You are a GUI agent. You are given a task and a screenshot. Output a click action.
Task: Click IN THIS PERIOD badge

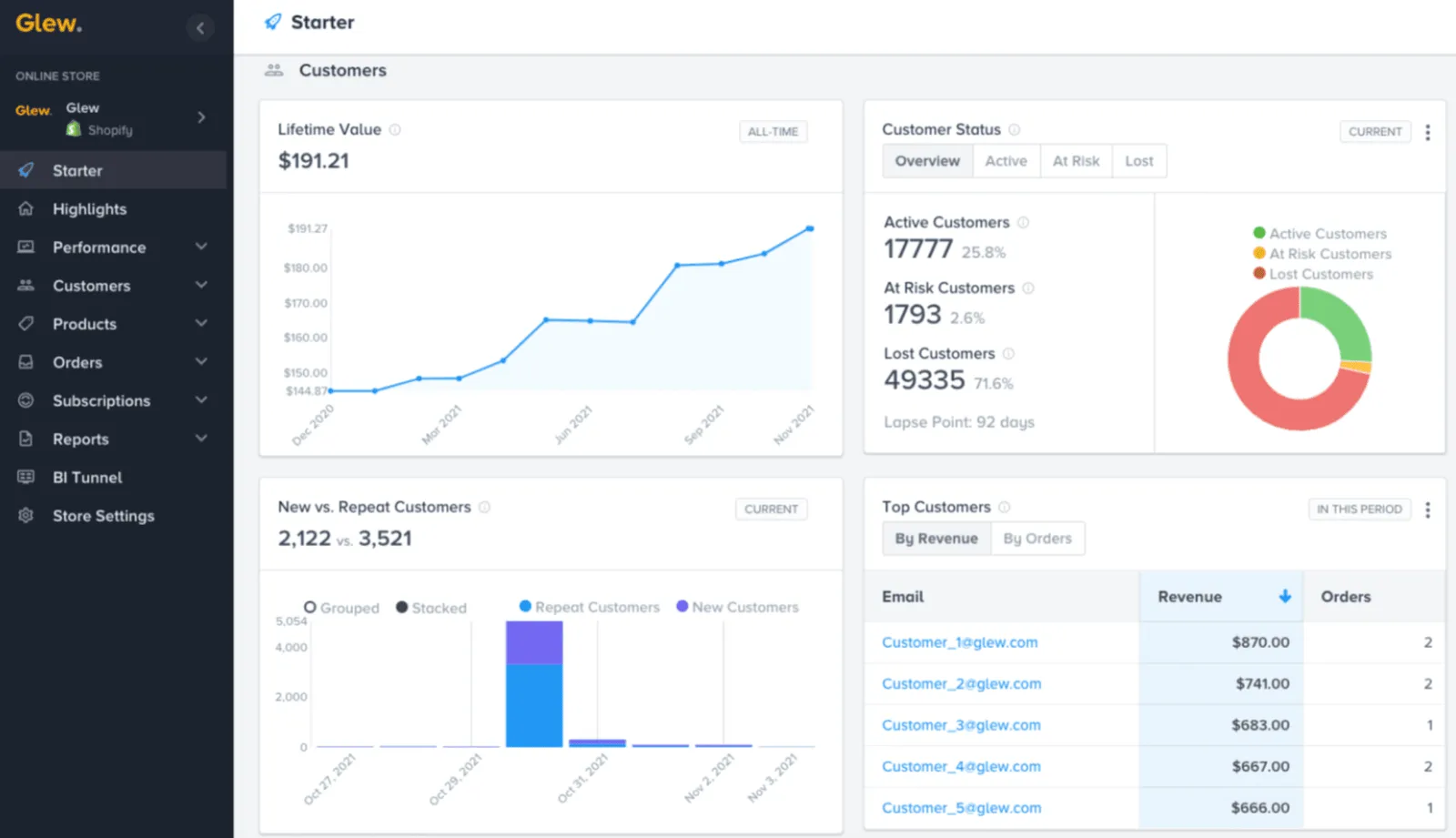[1359, 510]
